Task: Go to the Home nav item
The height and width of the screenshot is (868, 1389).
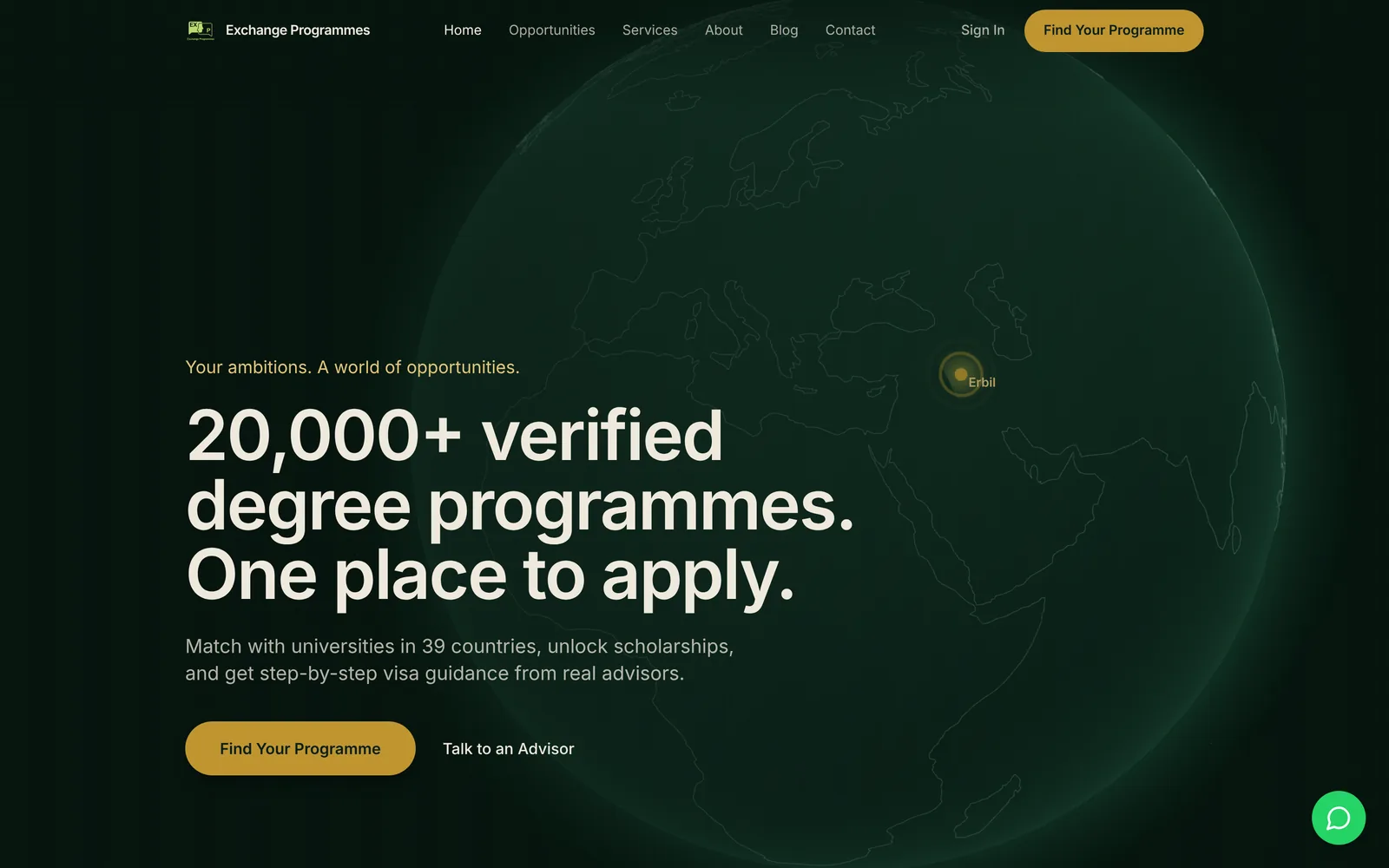Action: pyautogui.click(x=463, y=30)
